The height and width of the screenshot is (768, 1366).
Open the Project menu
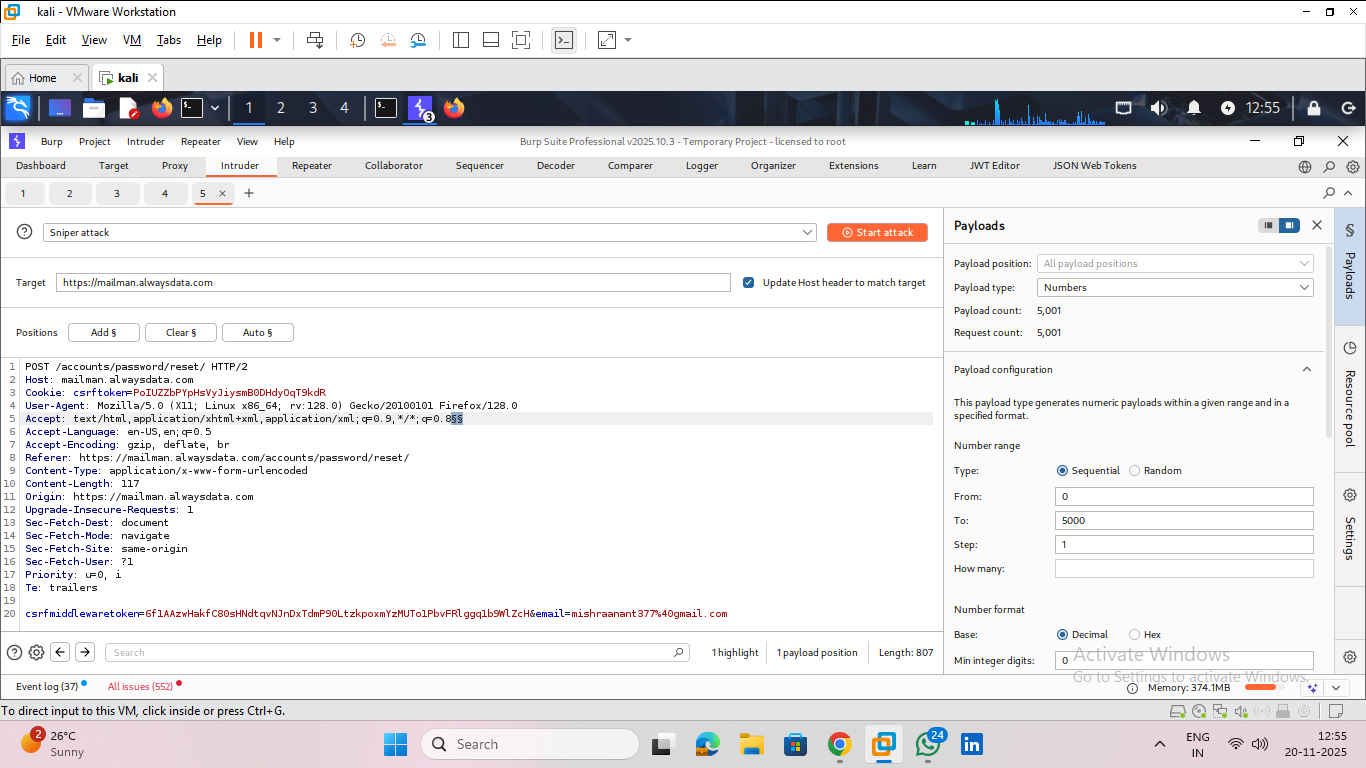95,142
